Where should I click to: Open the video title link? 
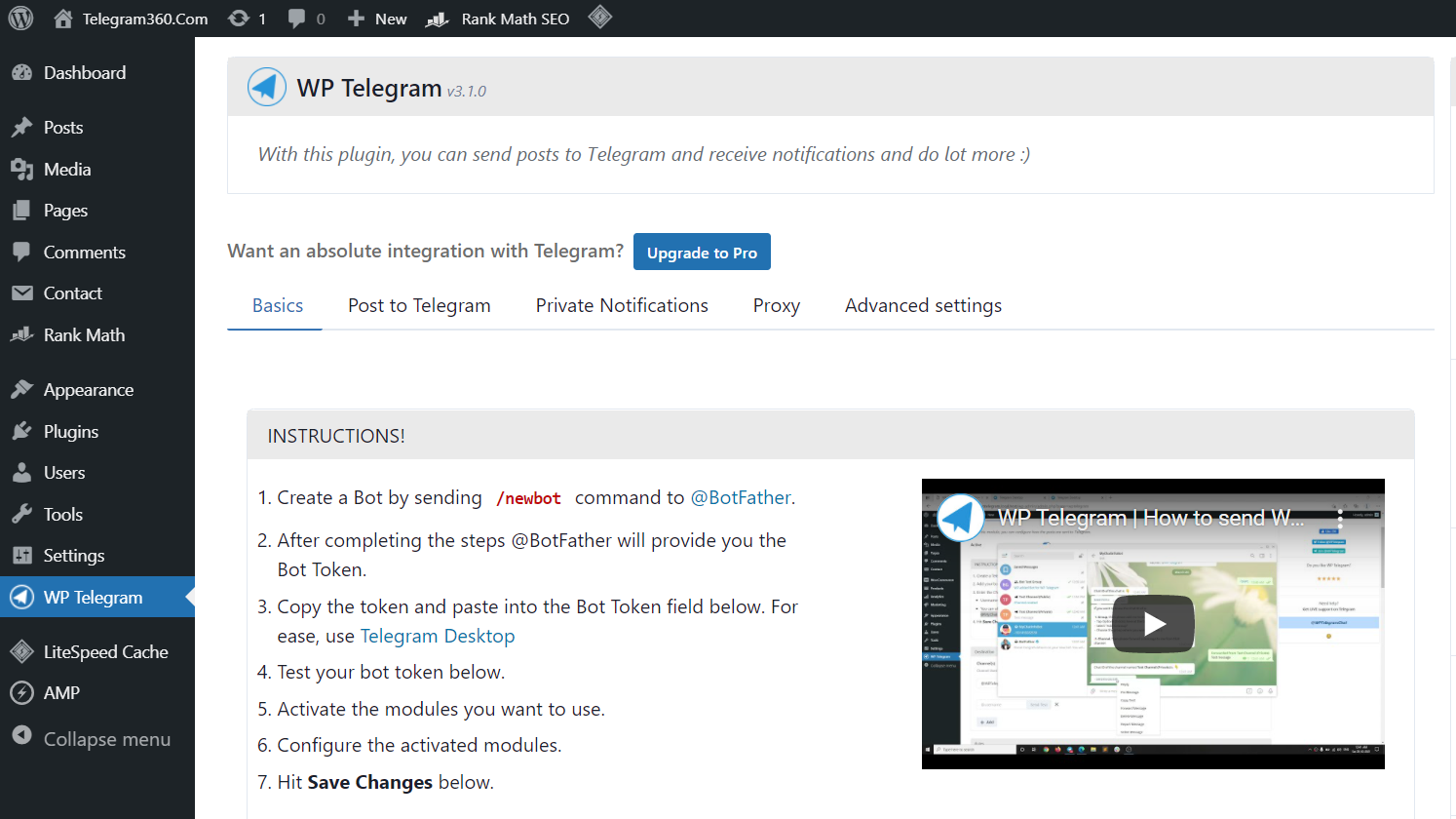coord(1151,518)
